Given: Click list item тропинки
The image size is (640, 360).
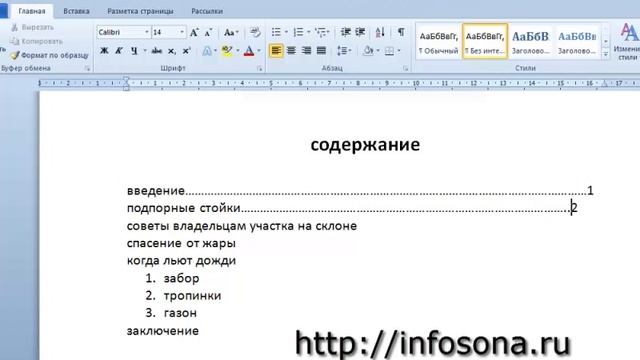Looking at the screenshot, I should tap(192, 296).
